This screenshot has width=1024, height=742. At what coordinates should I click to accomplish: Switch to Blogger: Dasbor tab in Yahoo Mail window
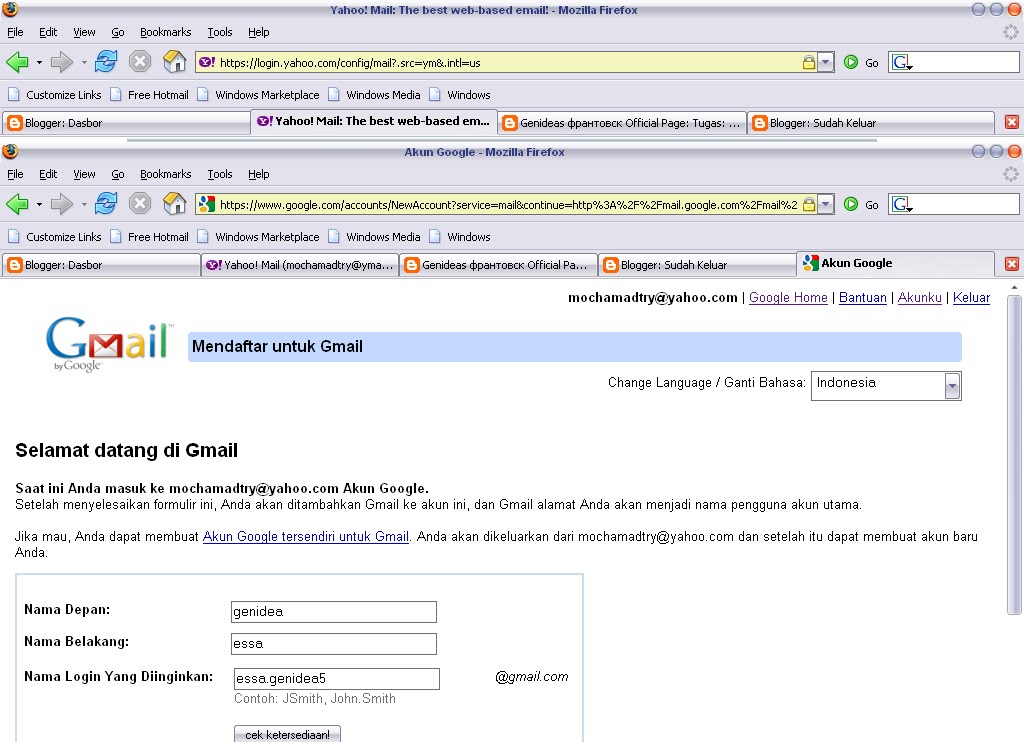[126, 123]
